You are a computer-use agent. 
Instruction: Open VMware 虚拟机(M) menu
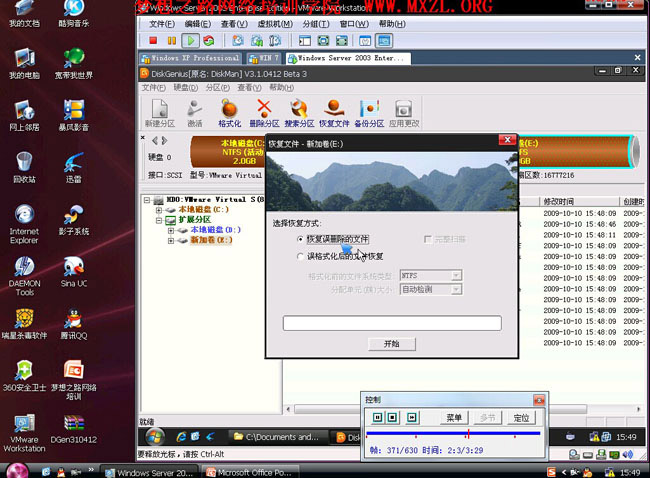click(x=275, y=24)
